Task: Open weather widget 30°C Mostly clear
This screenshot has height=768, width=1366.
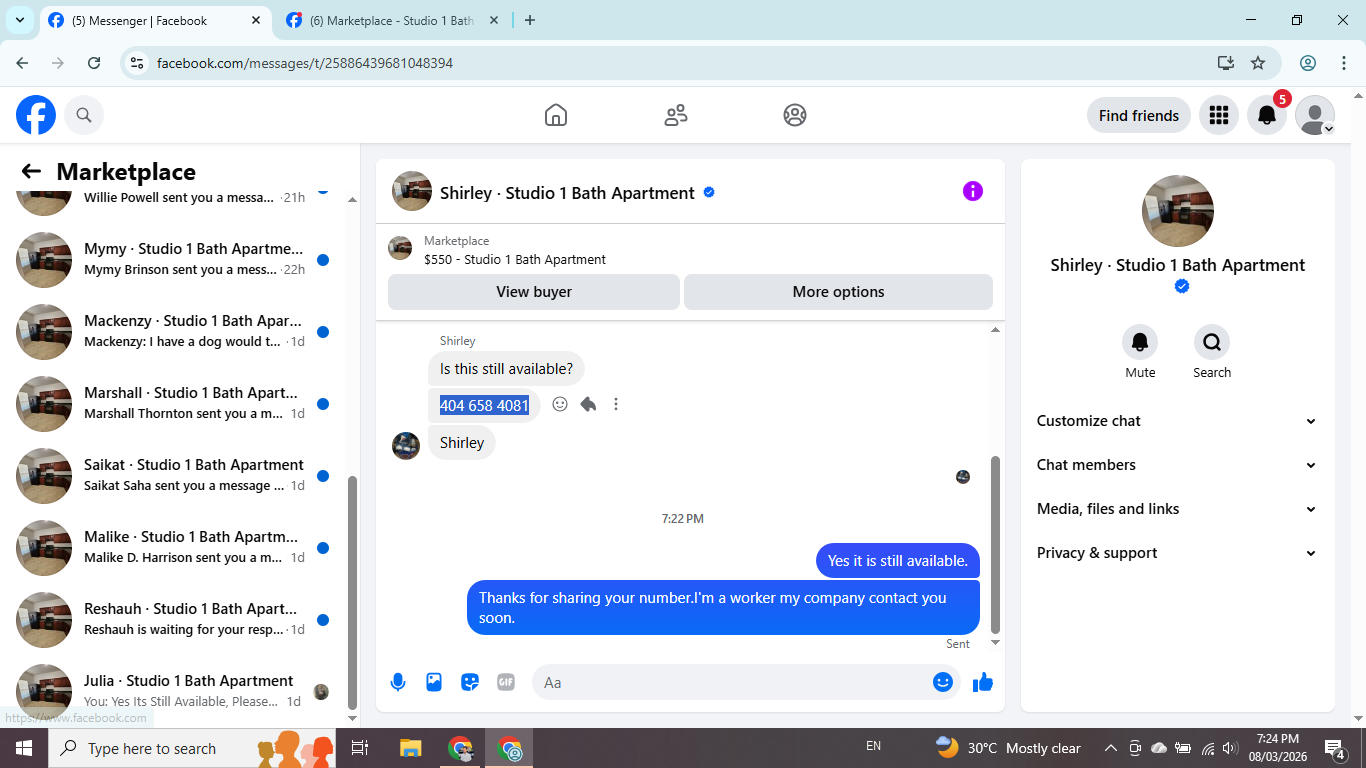Action: [x=1008, y=748]
